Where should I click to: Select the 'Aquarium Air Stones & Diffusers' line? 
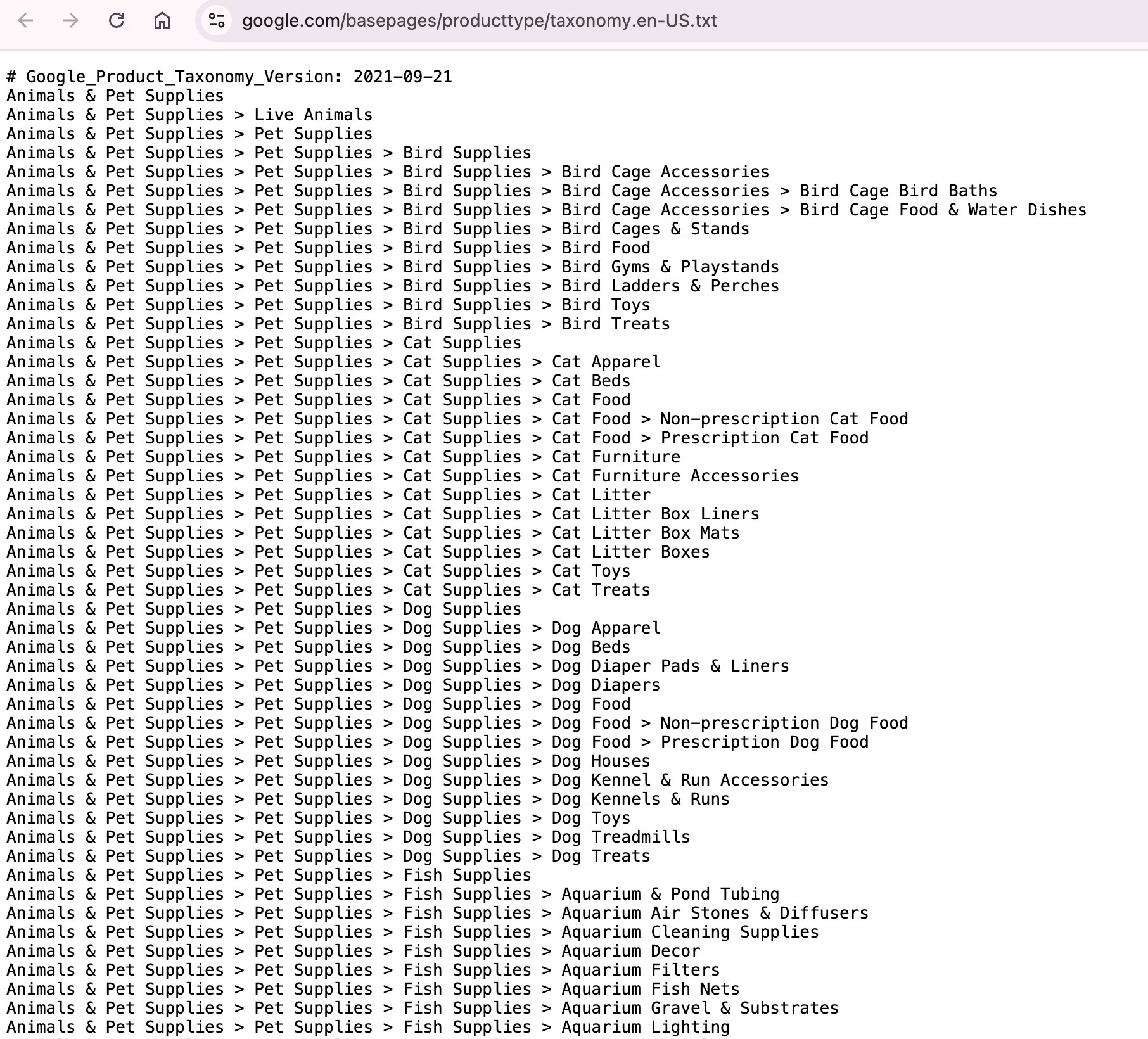(x=438, y=913)
